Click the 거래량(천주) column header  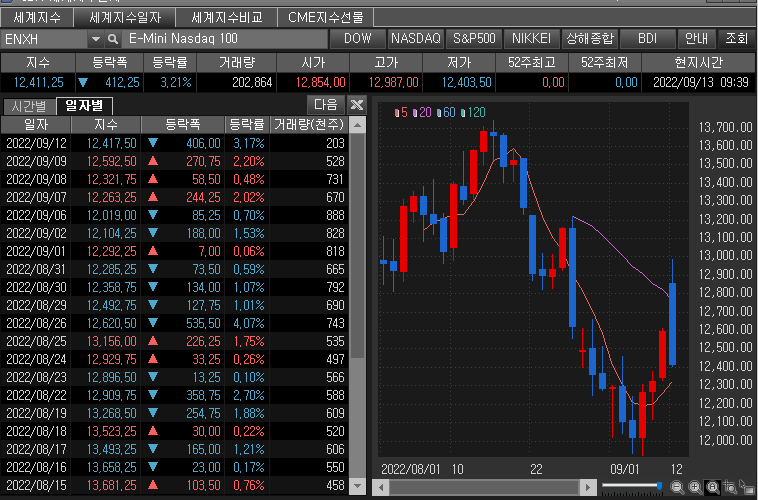point(309,125)
